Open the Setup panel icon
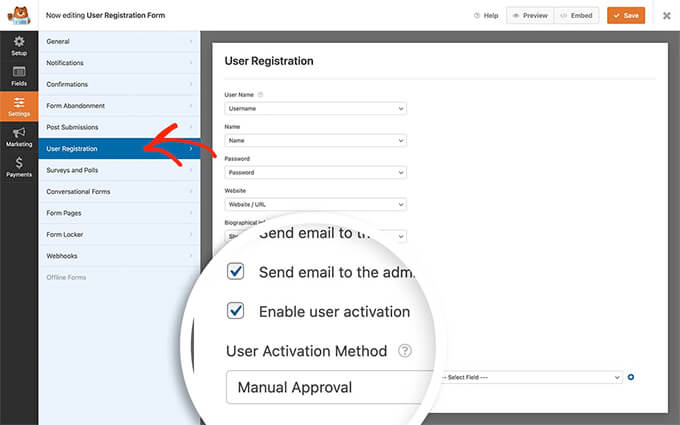This screenshot has width=680, height=425. 19,45
